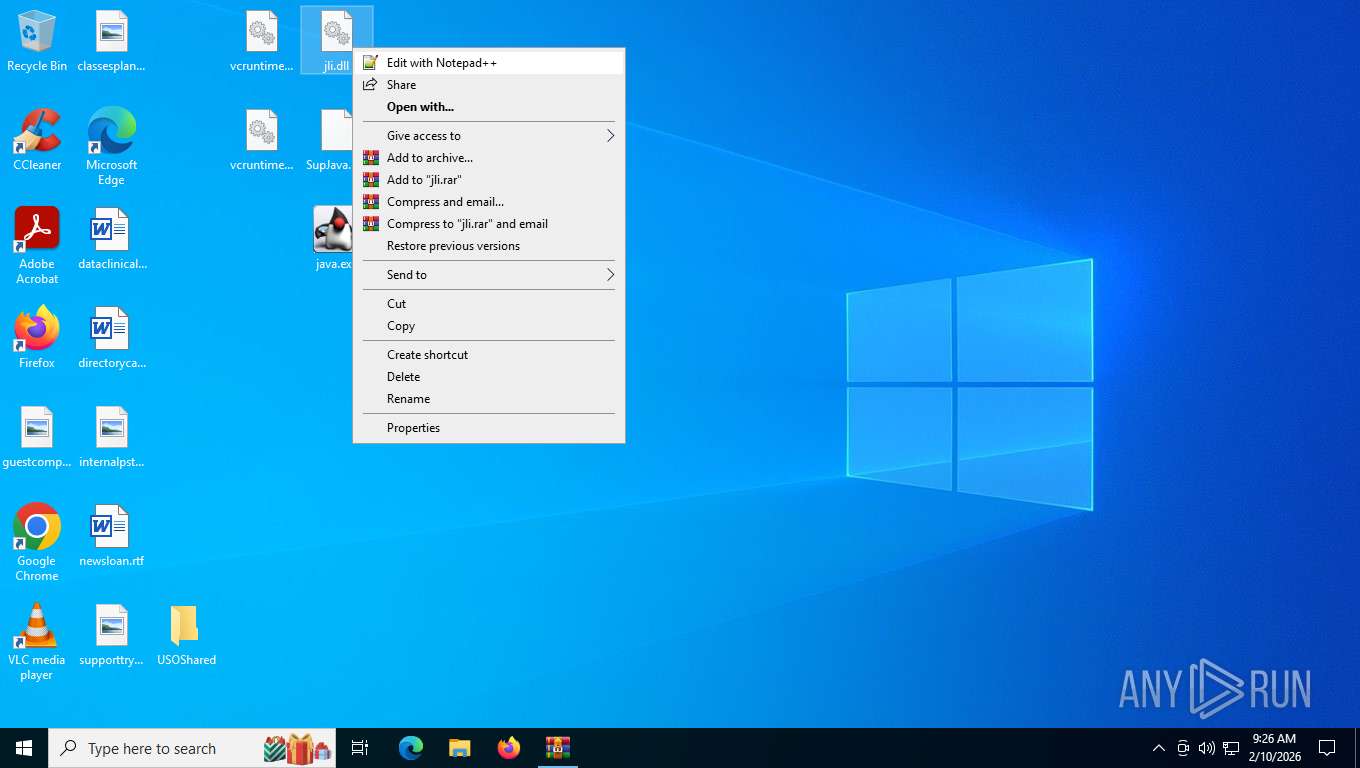
Task: Show hidden system tray icons
Action: 1159,748
